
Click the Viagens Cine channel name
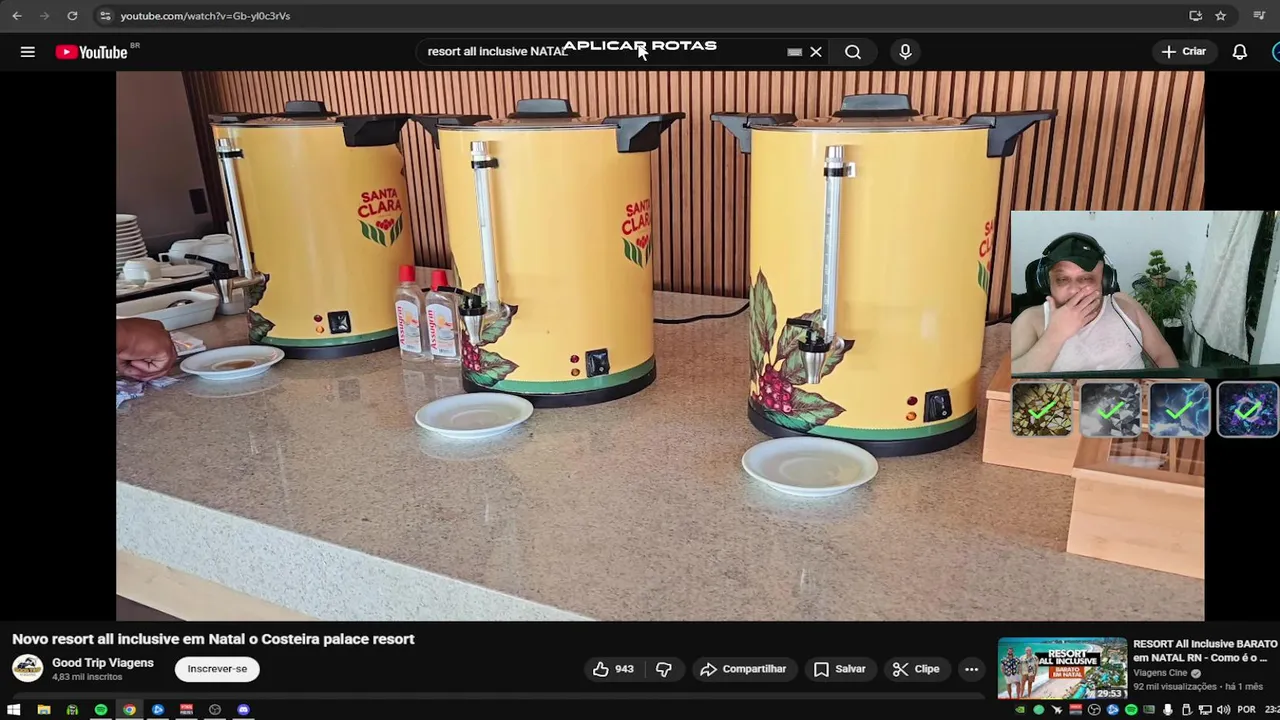pos(1160,673)
